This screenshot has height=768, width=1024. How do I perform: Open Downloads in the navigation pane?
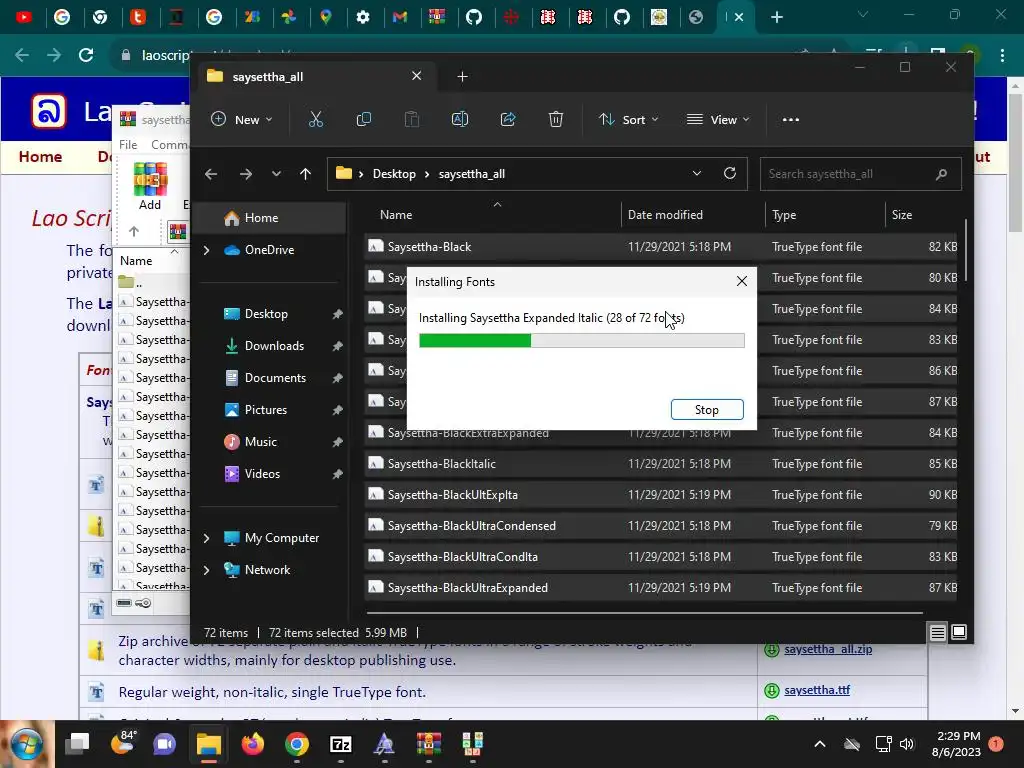click(x=273, y=346)
